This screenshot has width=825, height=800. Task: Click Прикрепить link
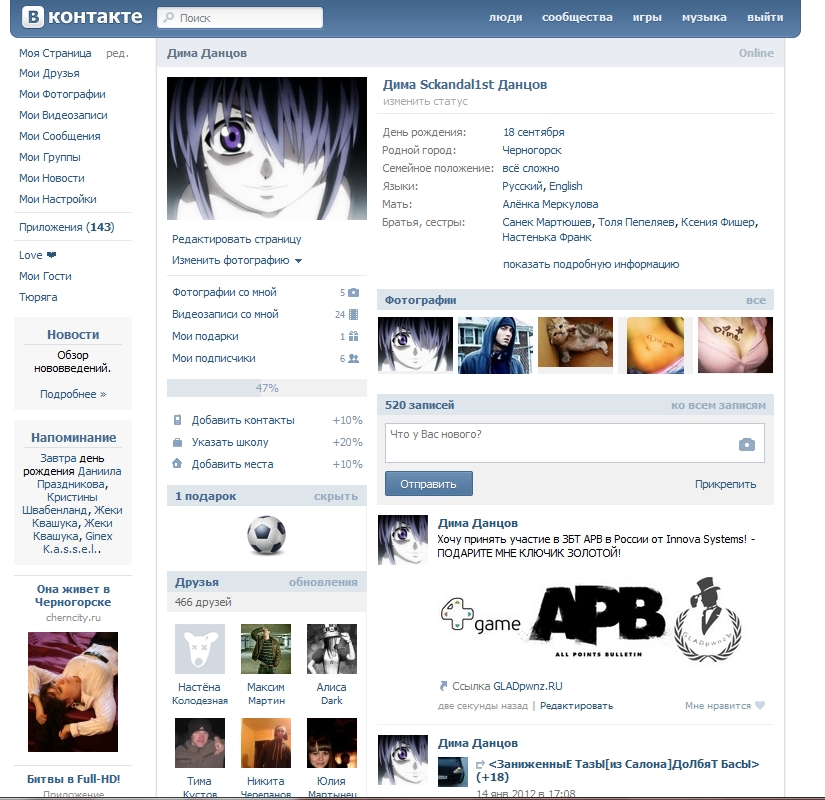coord(725,484)
